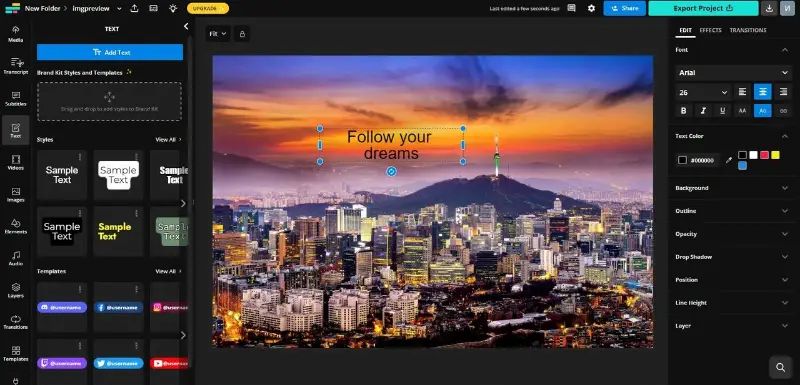
Task: Open the Fit zoom dropdown
Action: [x=218, y=34]
